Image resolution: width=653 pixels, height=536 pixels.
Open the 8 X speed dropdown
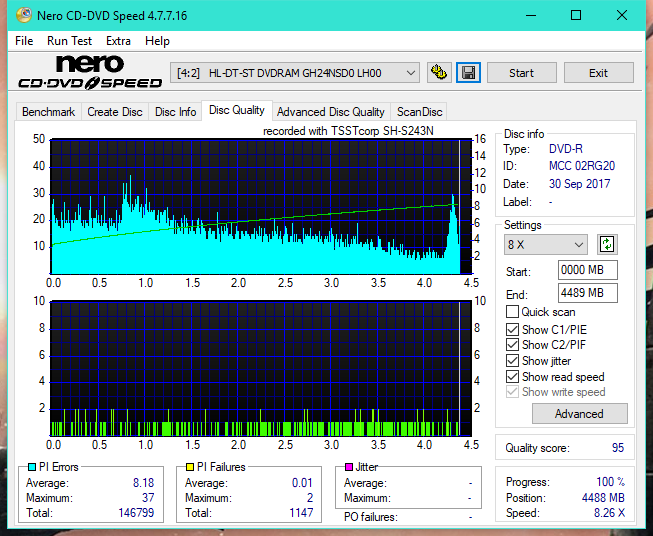[x=546, y=244]
